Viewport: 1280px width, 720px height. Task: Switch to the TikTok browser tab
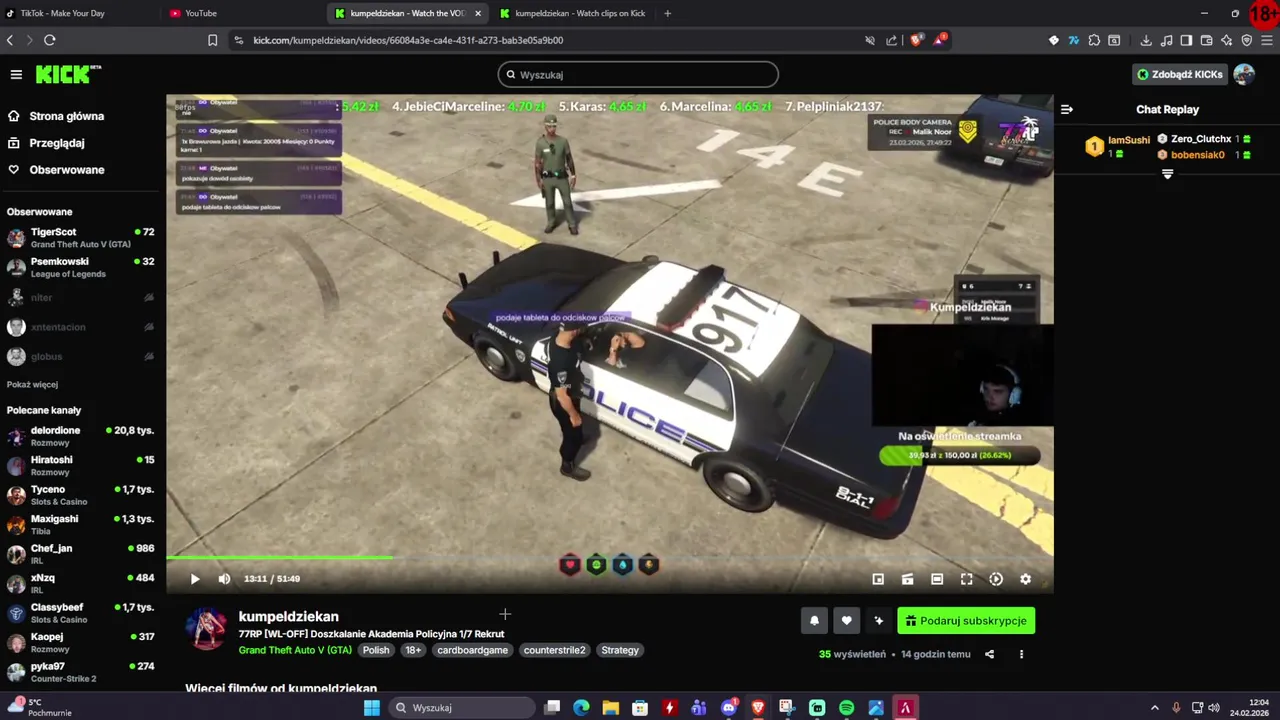pos(80,13)
